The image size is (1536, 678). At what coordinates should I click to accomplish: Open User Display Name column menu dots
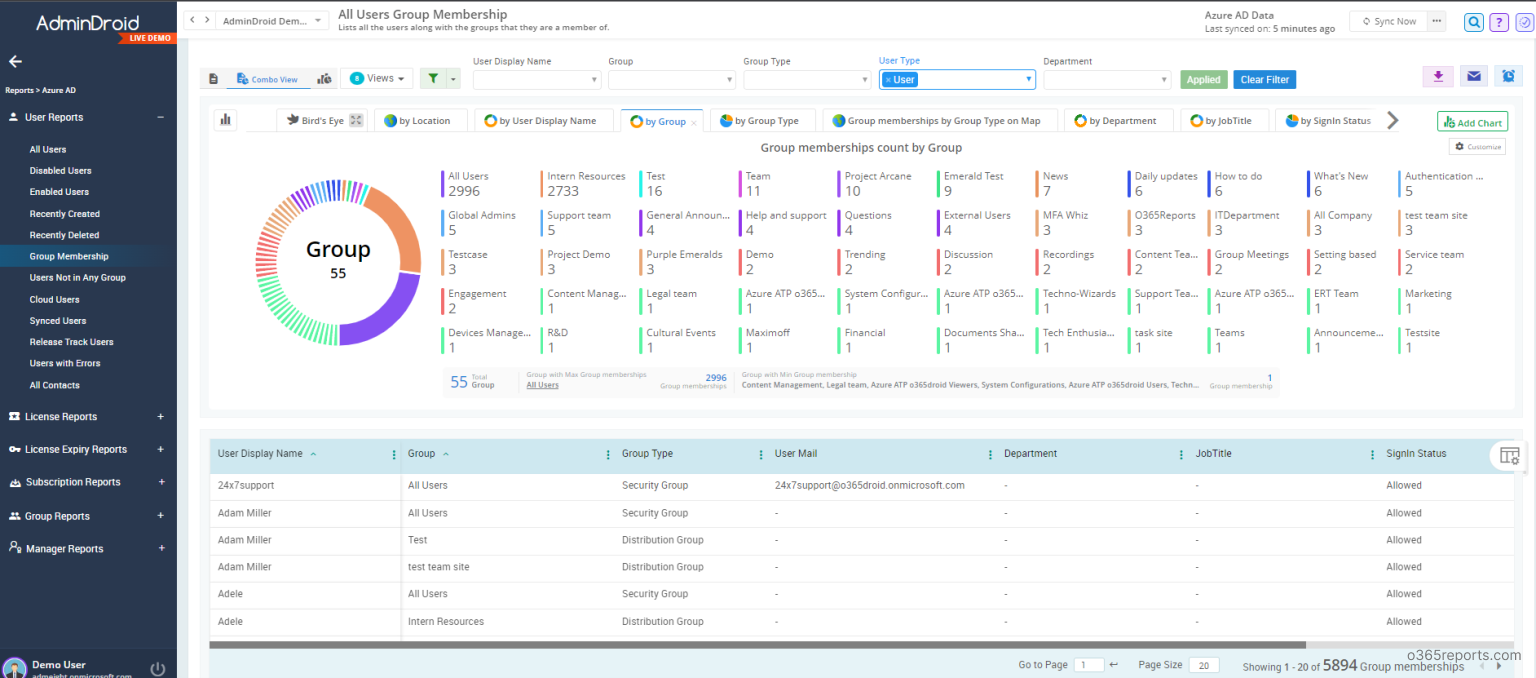point(394,454)
